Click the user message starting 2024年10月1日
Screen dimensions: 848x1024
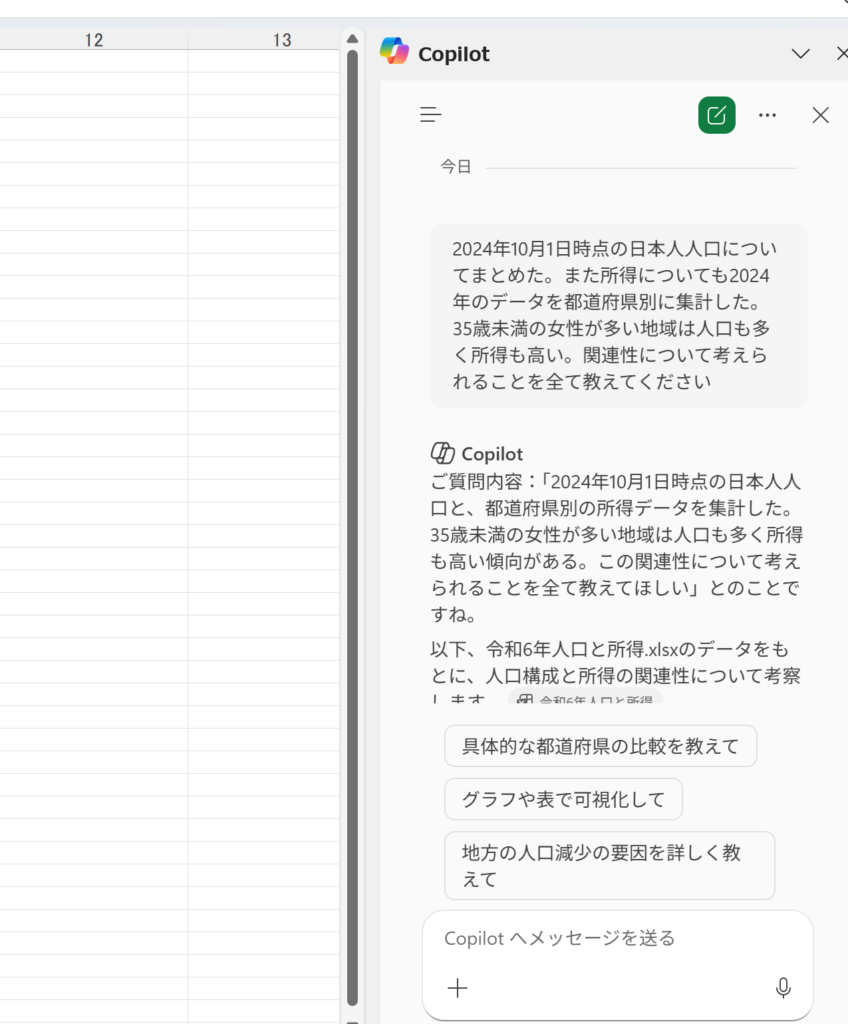[617, 315]
